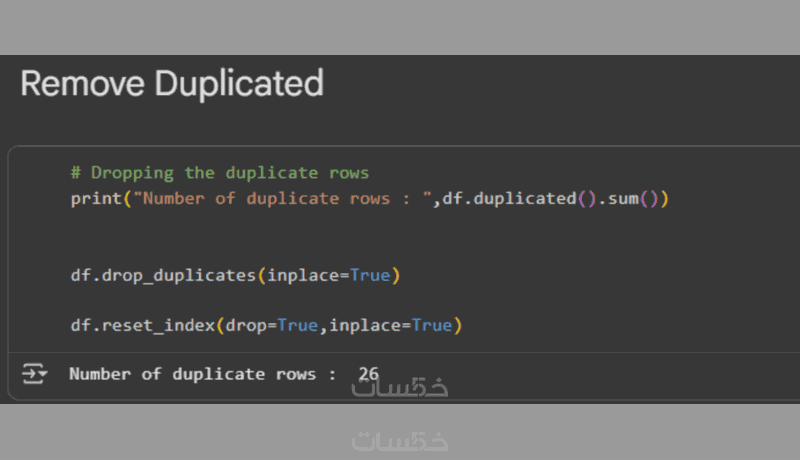Click on df.duplicated() in the print line
This screenshot has height=460, width=800.
[520, 198]
